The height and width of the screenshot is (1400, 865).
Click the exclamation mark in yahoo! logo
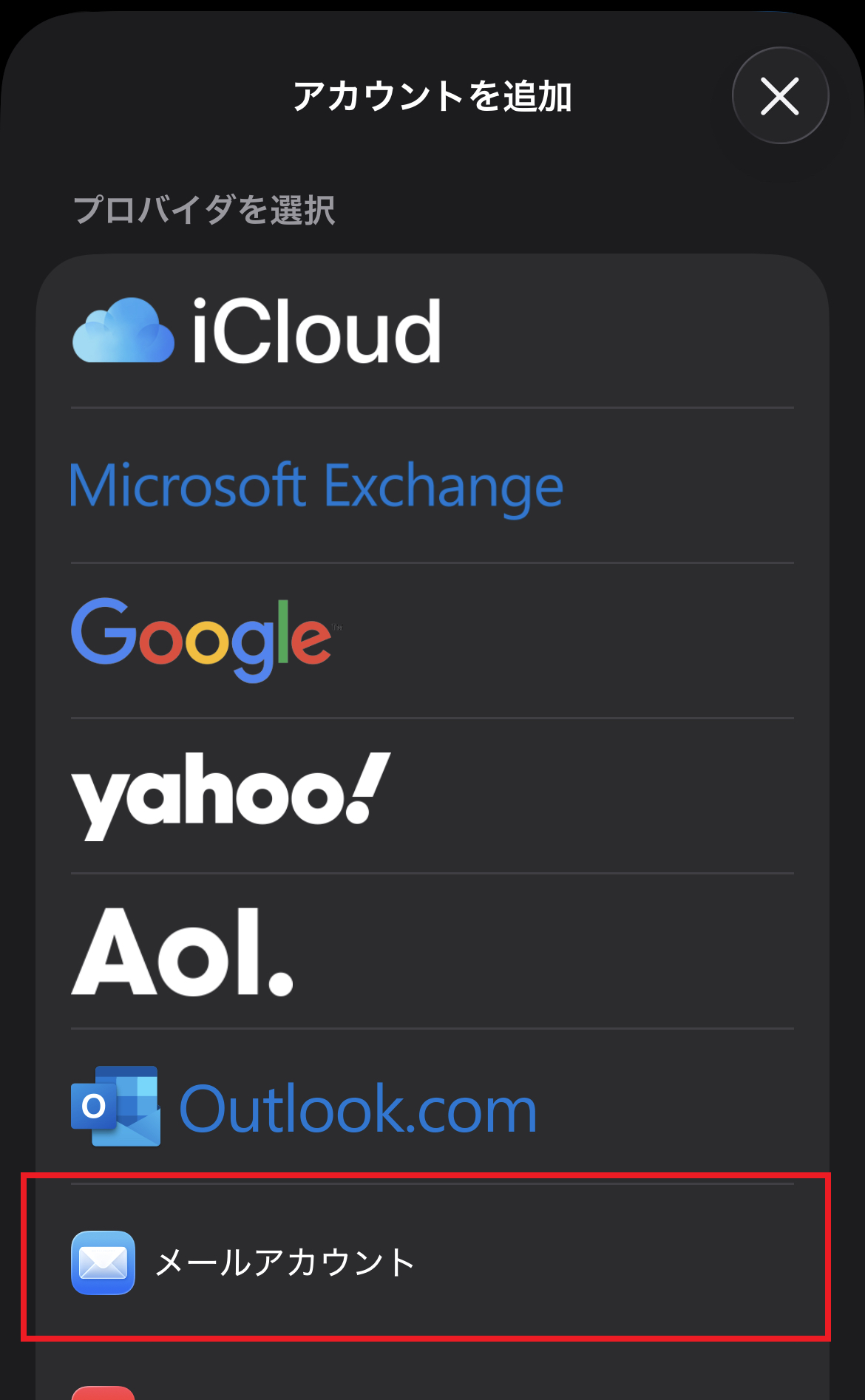[x=367, y=788]
